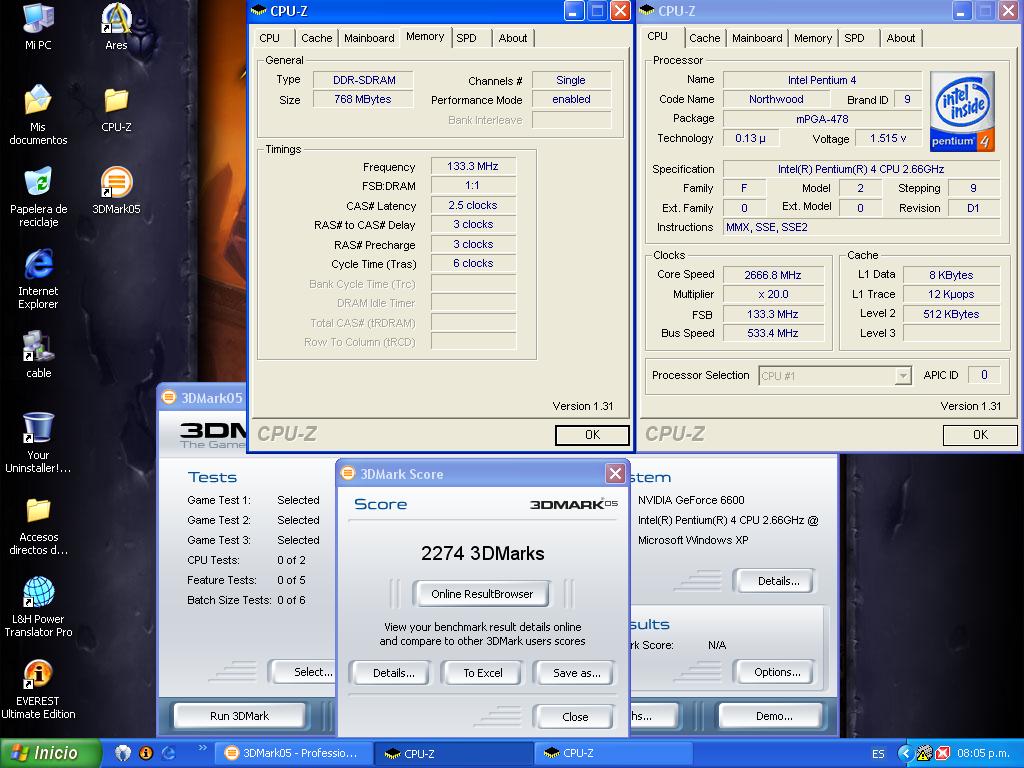1024x768 pixels.
Task: Open the Cache tab in CPU window
Action: point(704,38)
